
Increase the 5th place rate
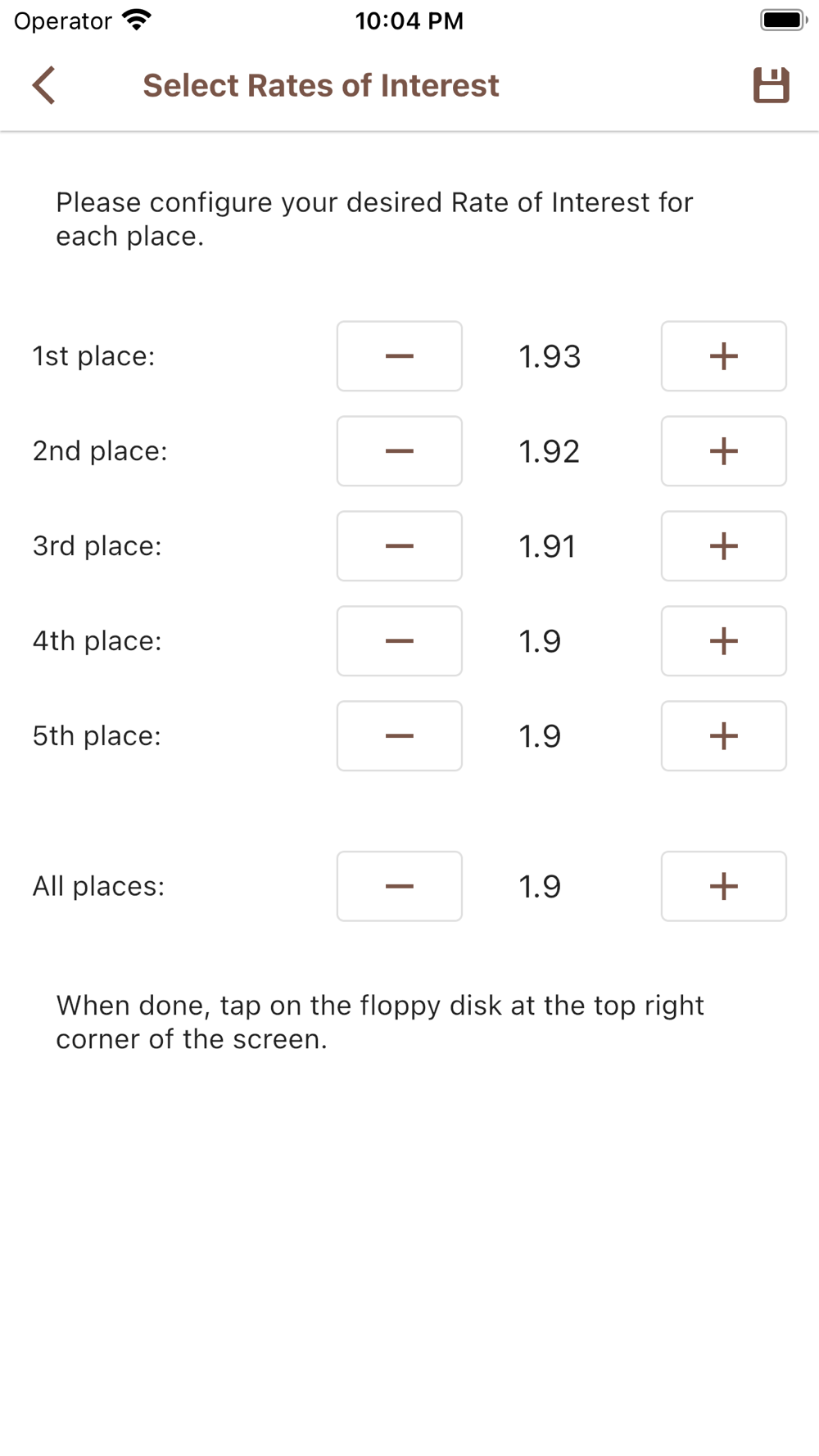pos(724,736)
